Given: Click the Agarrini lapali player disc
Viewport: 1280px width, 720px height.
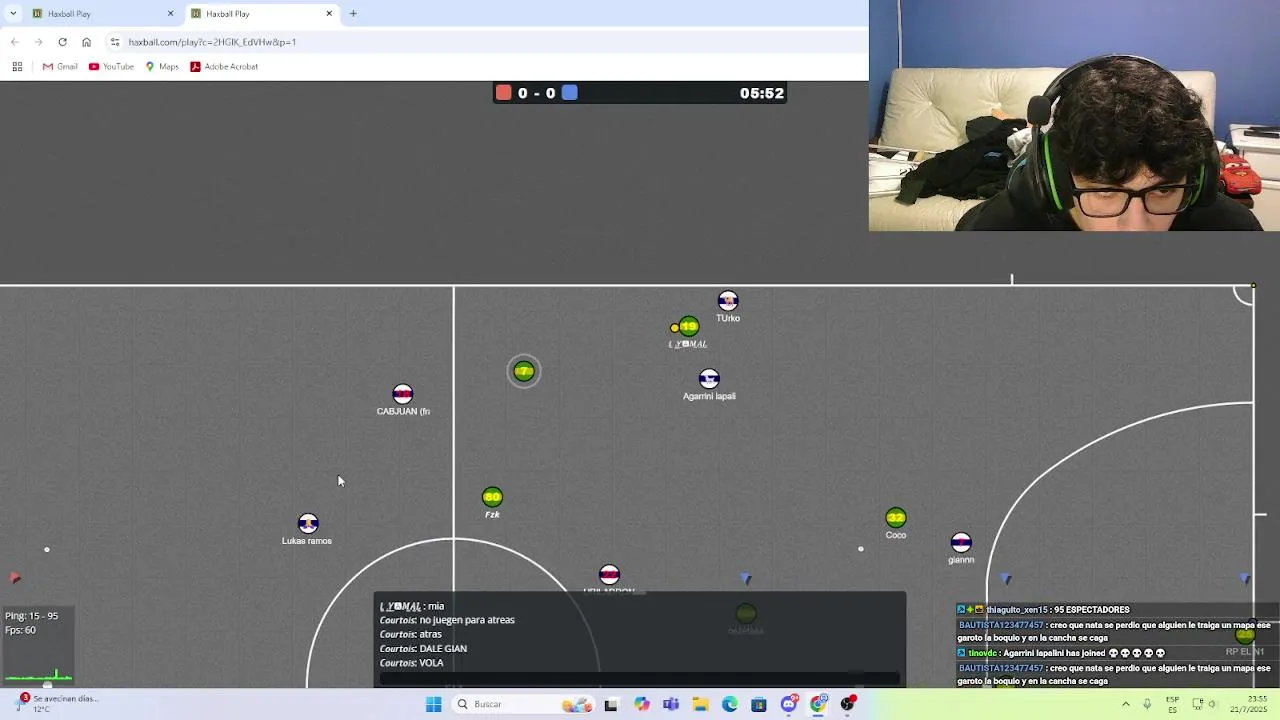Looking at the screenshot, I should pos(709,379).
